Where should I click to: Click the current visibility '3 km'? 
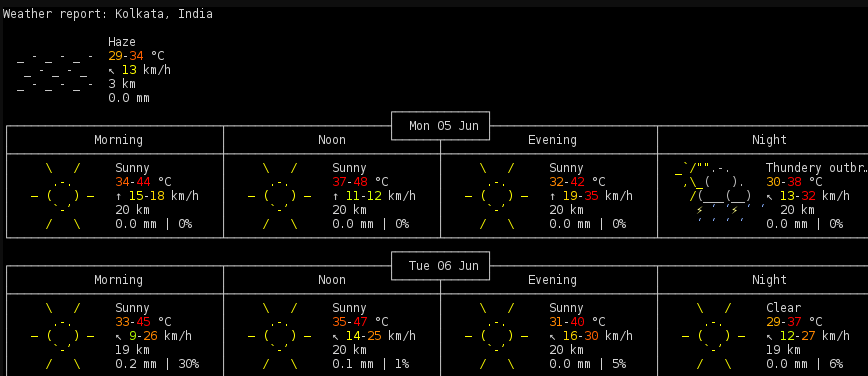click(122, 84)
